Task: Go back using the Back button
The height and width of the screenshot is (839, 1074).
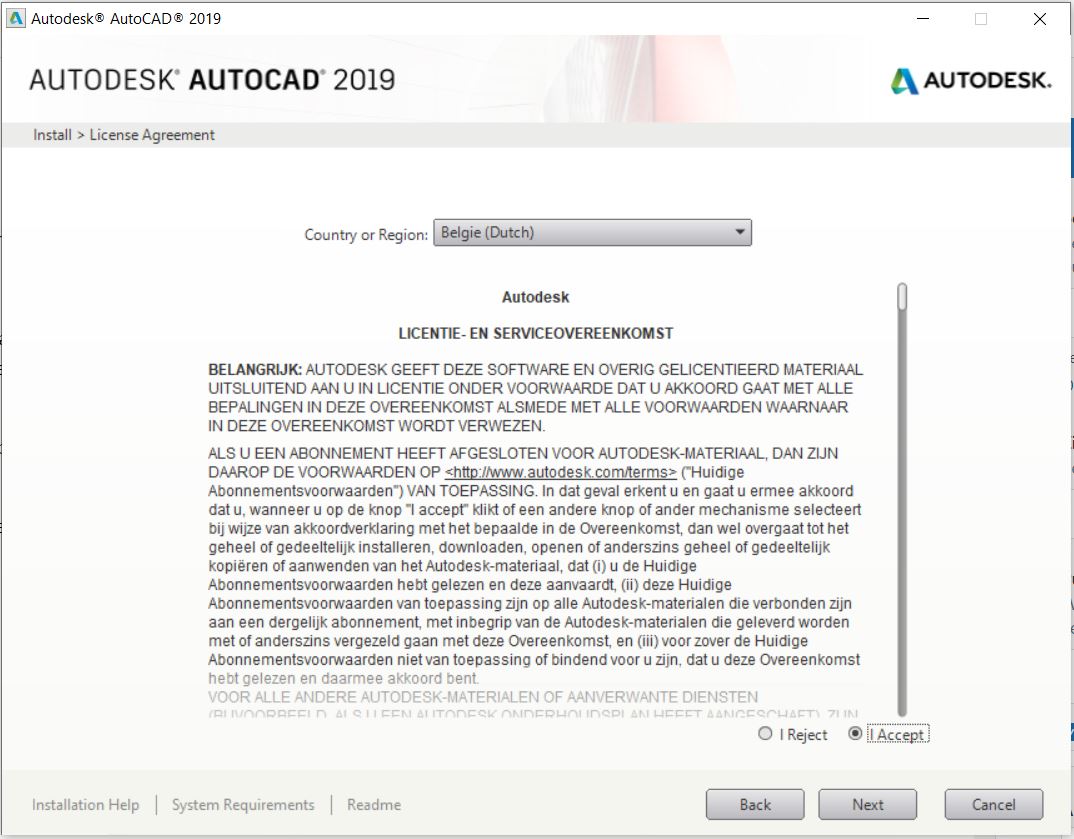Action: pos(755,805)
